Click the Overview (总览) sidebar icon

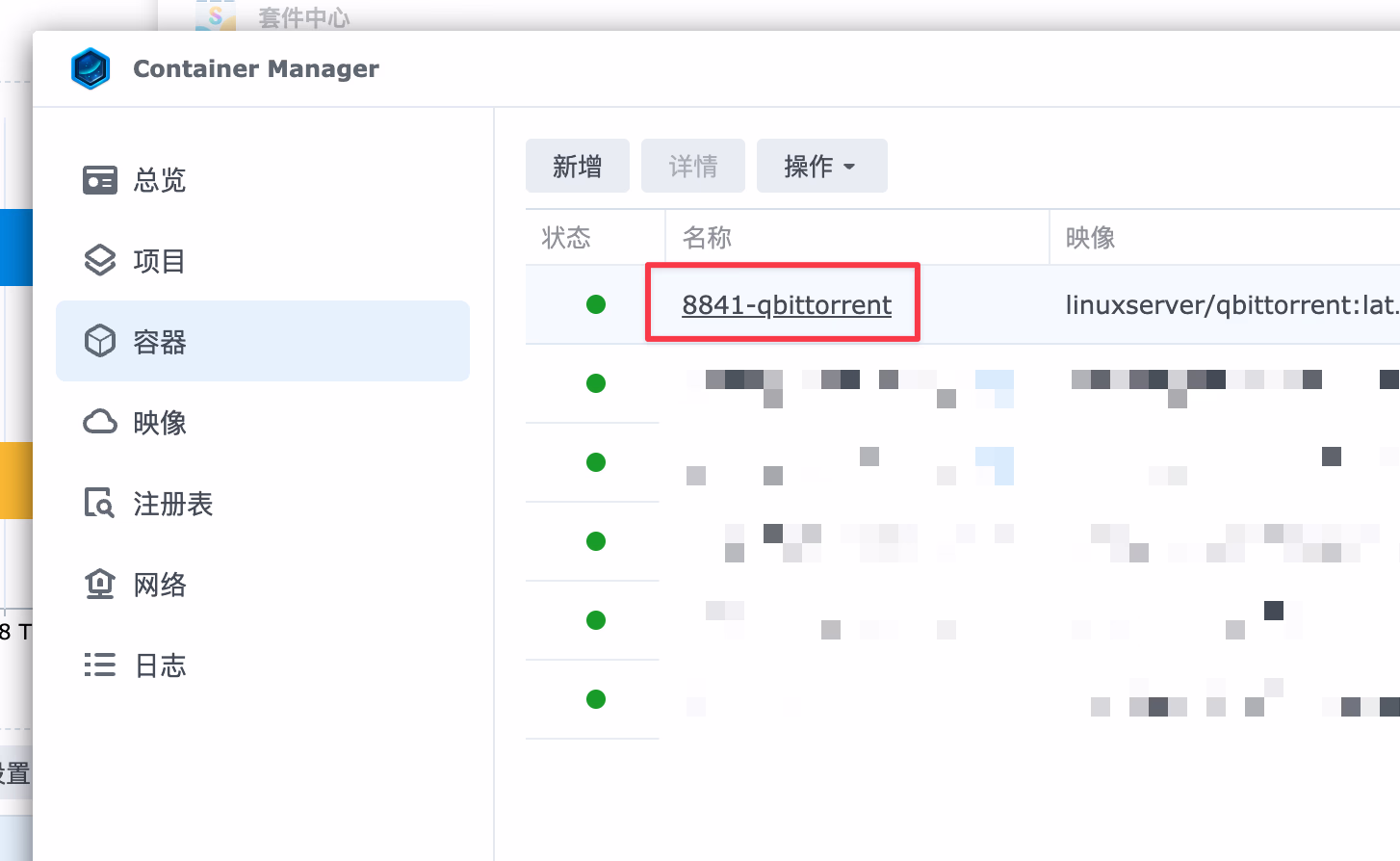click(100, 180)
